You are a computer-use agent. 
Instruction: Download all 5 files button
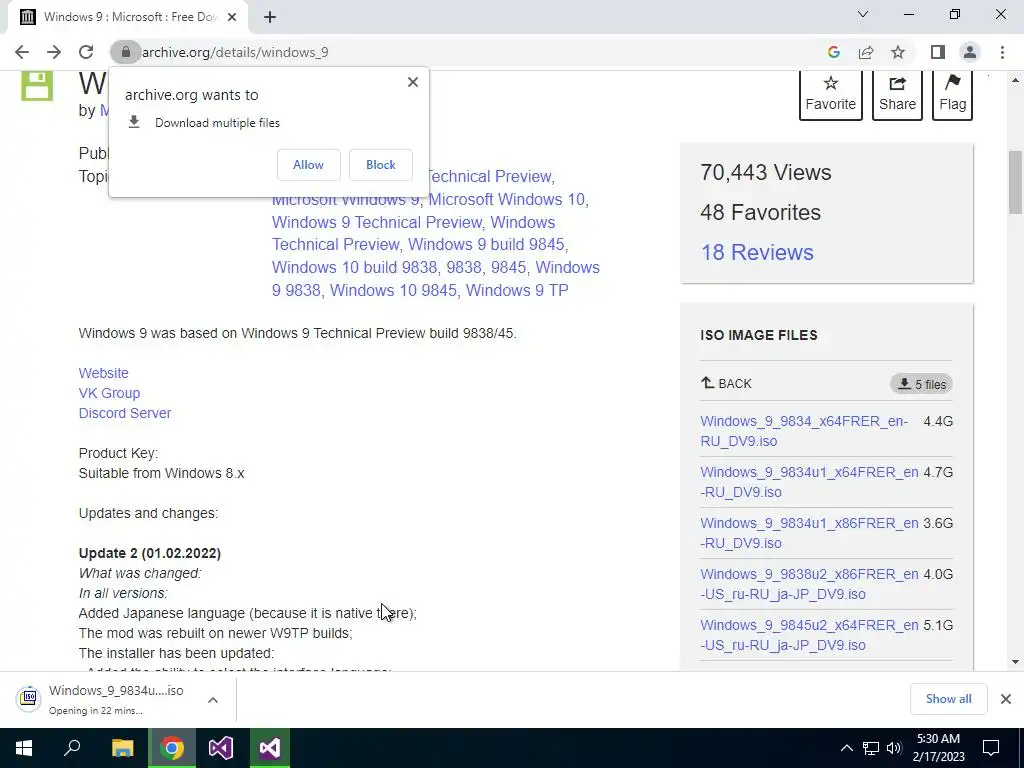point(921,384)
